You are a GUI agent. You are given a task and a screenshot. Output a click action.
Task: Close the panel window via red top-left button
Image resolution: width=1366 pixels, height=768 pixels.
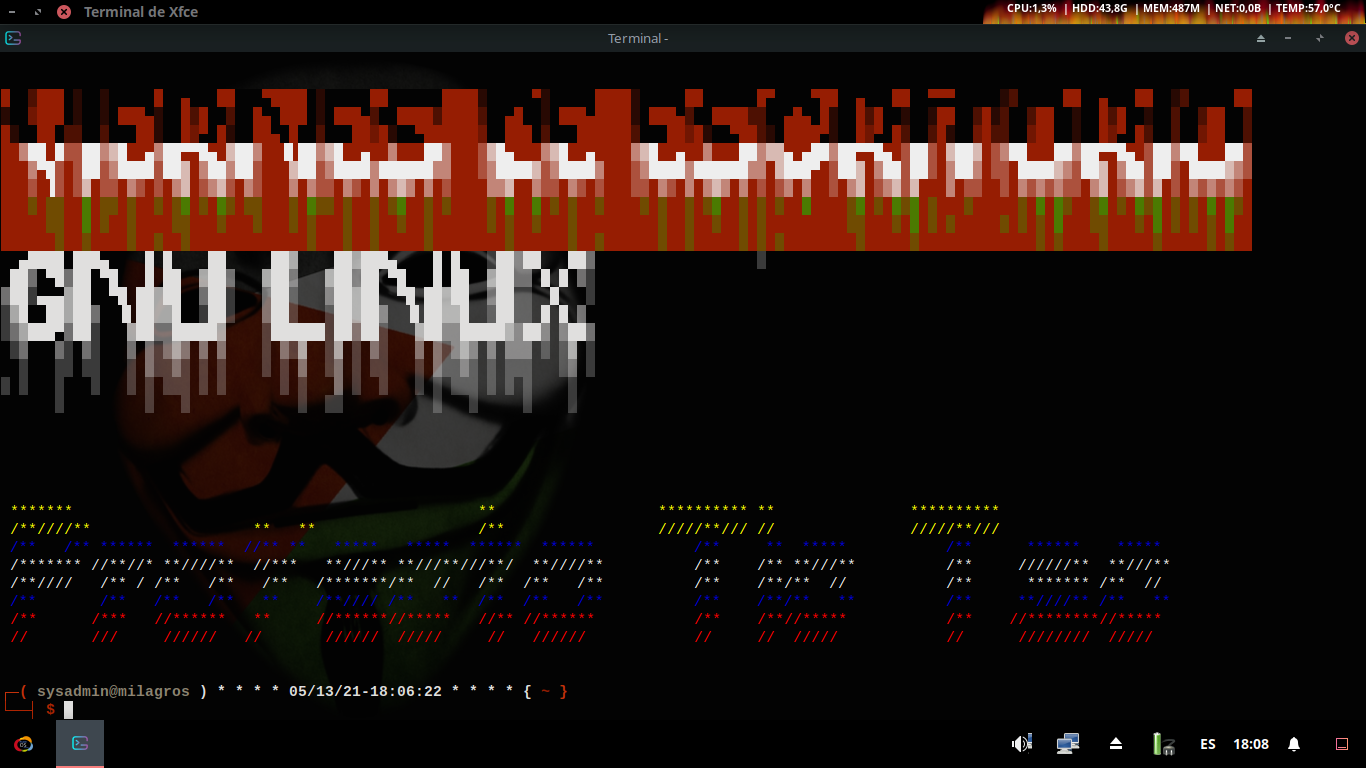[64, 12]
